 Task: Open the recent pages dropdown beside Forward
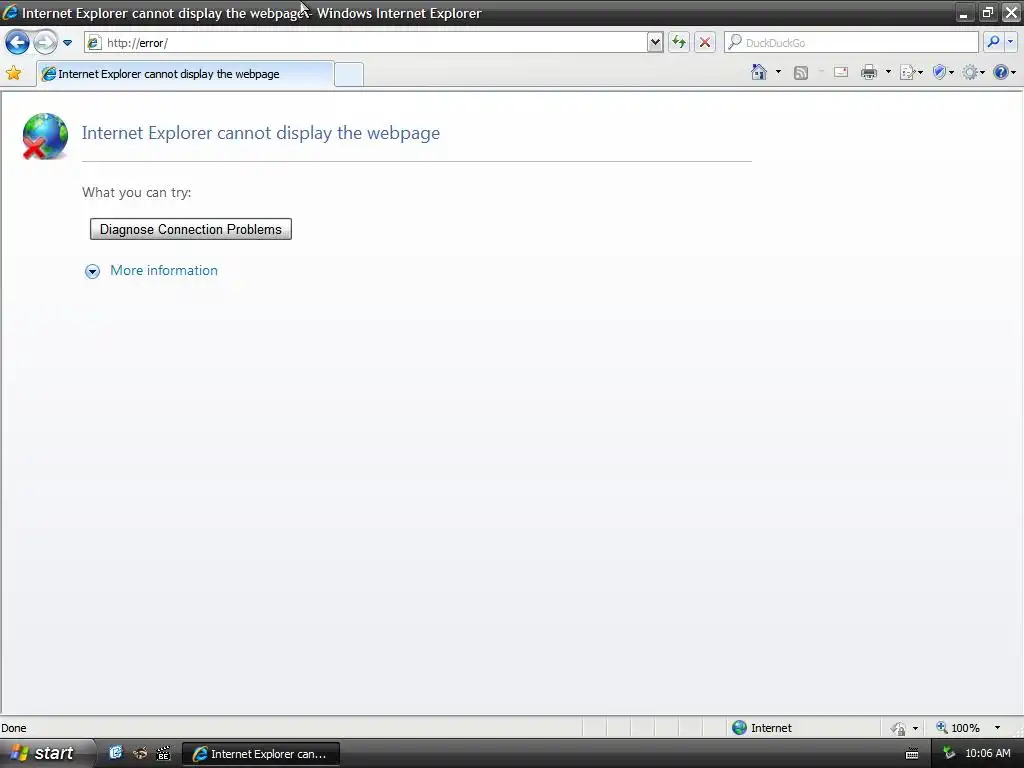pyautogui.click(x=67, y=43)
